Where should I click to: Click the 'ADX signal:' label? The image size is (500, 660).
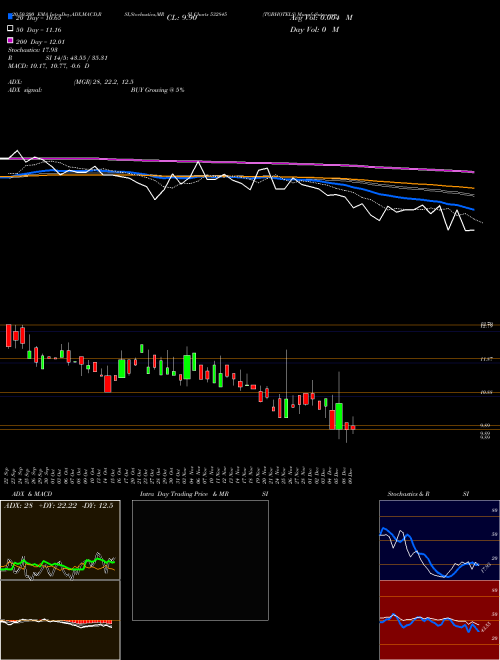pyautogui.click(x=25, y=90)
